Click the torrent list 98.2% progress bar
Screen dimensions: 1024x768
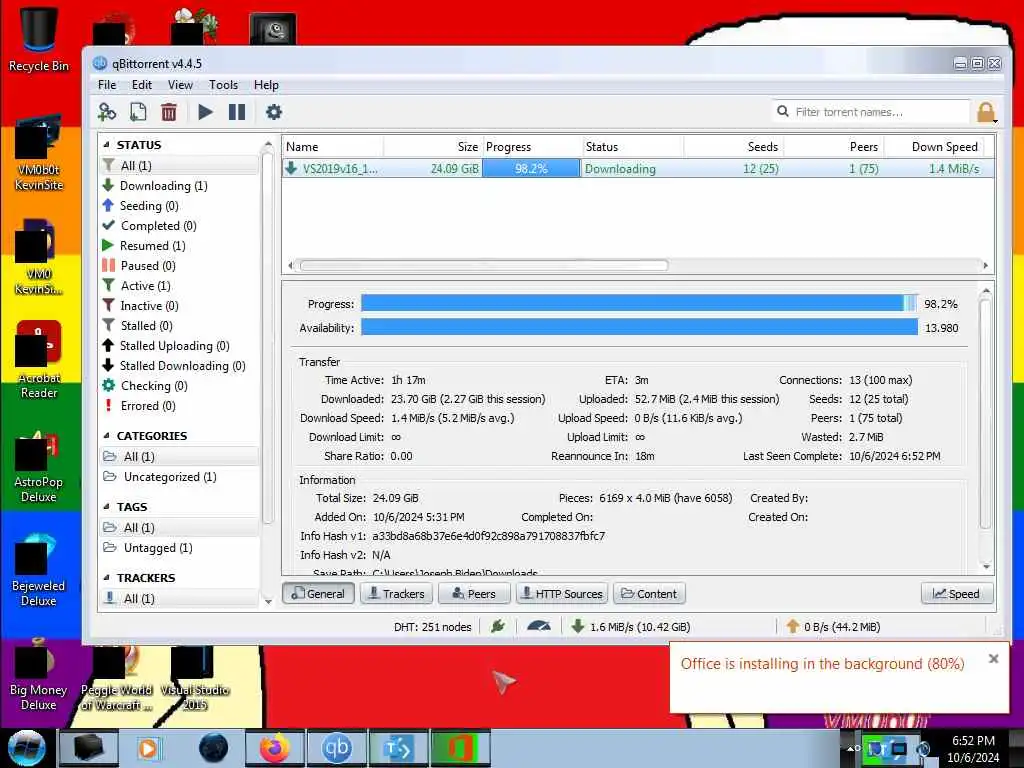coord(531,168)
